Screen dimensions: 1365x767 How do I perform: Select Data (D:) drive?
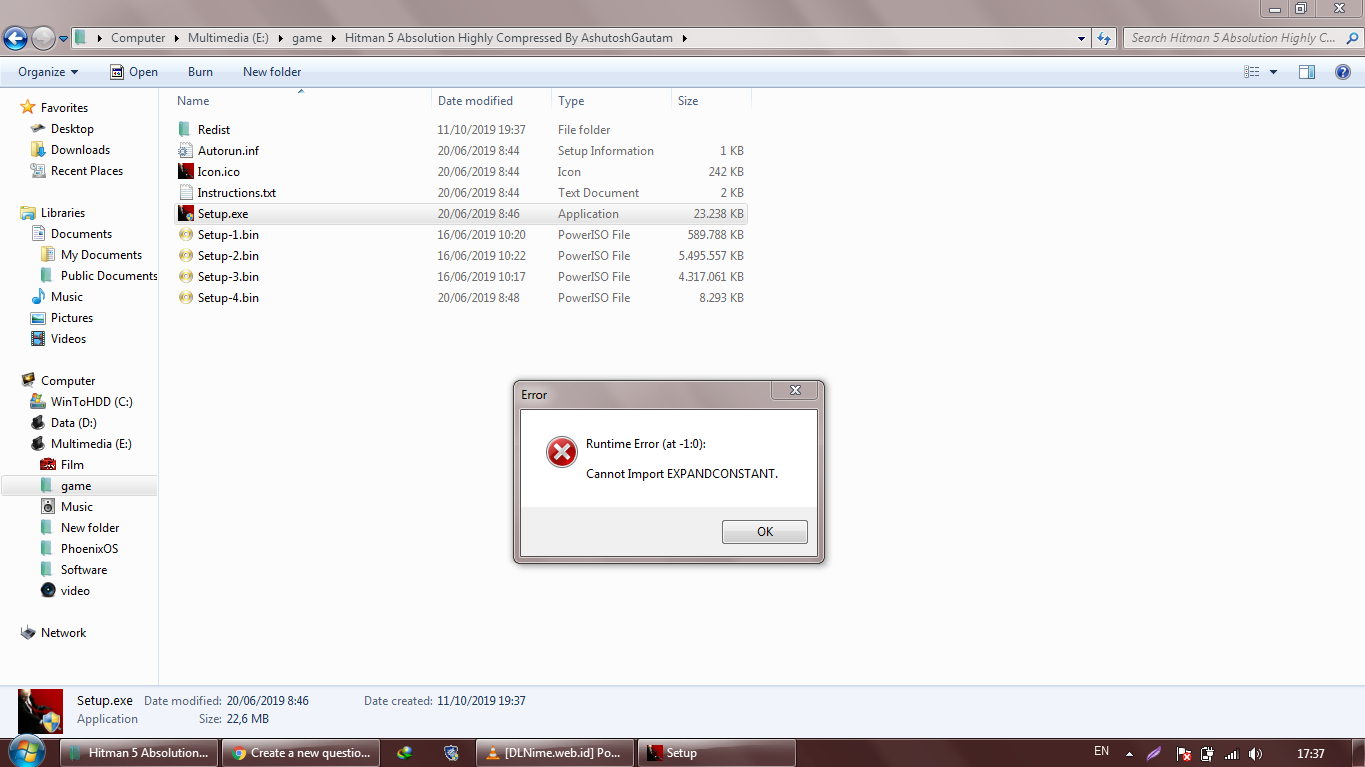point(73,423)
